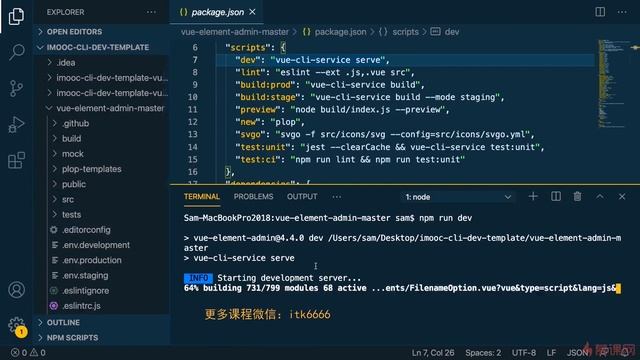
Task: Open editor more actions ellipsis
Action: [622, 12]
